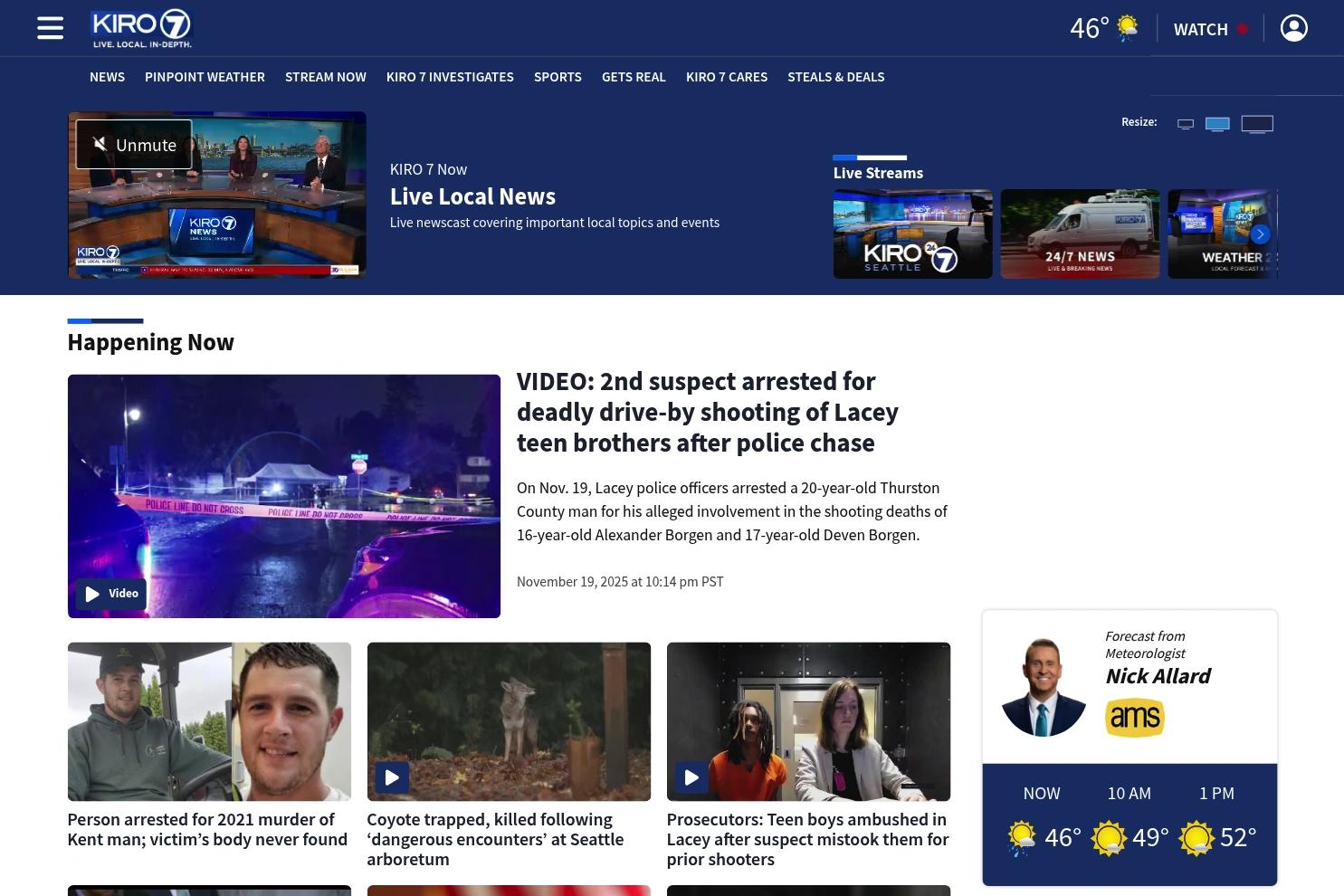Play the prosecutors story video icon

(691, 777)
